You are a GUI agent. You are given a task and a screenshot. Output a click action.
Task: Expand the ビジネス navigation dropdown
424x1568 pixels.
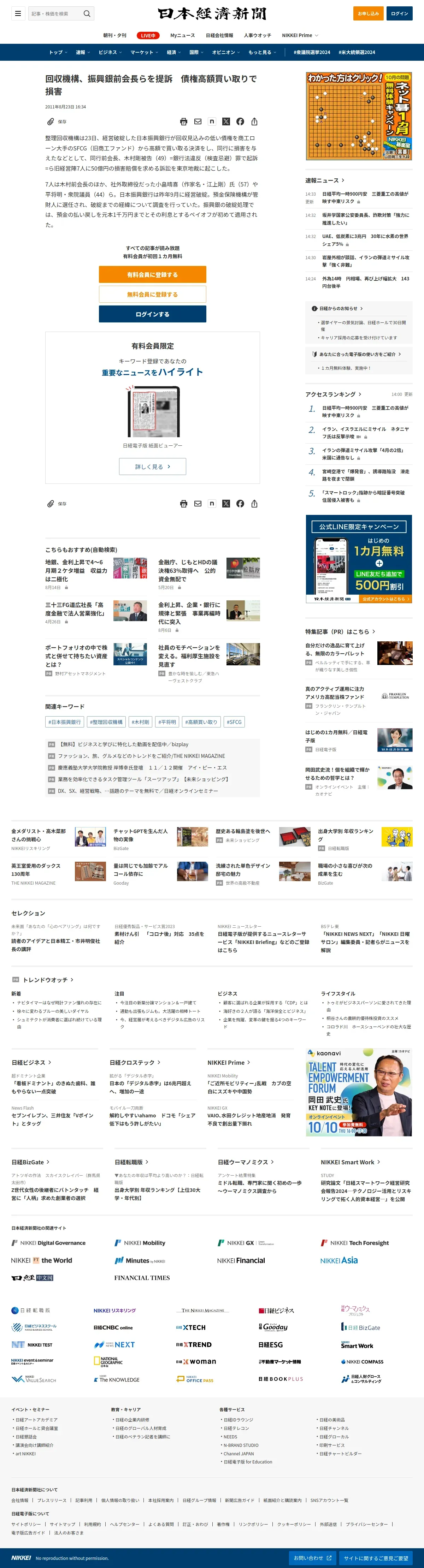110,52
